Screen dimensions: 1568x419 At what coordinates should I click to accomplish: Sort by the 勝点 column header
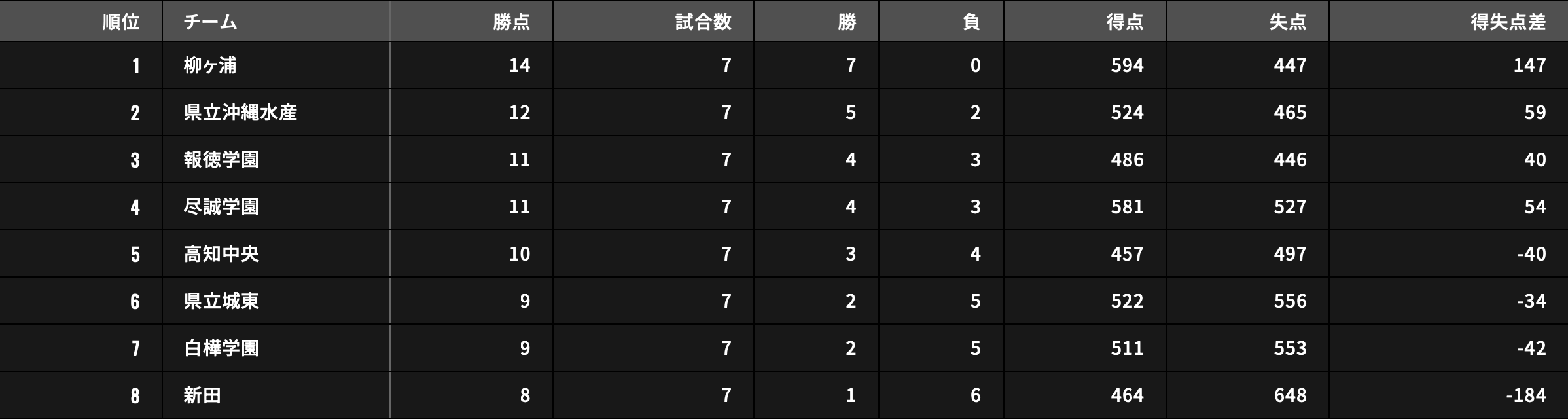(x=511, y=22)
